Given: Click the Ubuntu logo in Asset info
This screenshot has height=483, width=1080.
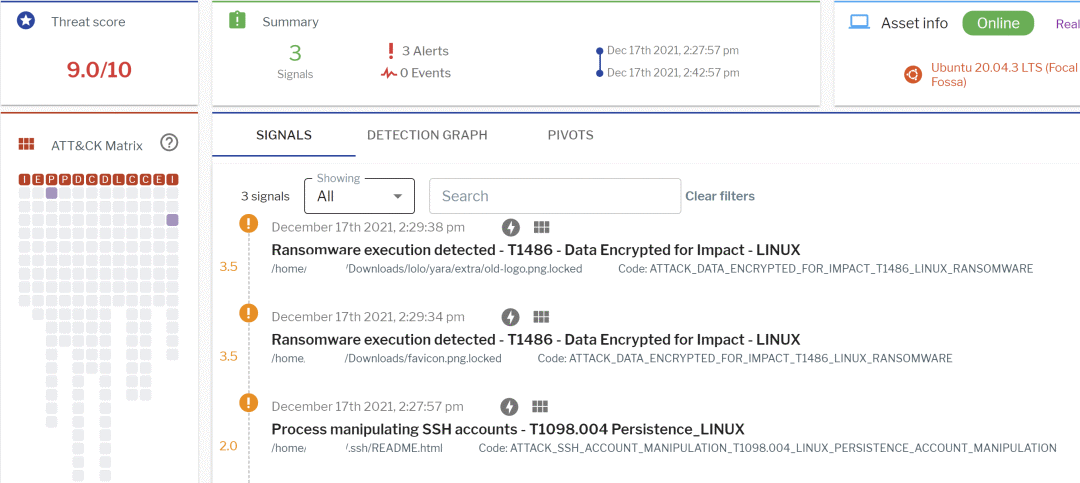Looking at the screenshot, I should point(912,75).
